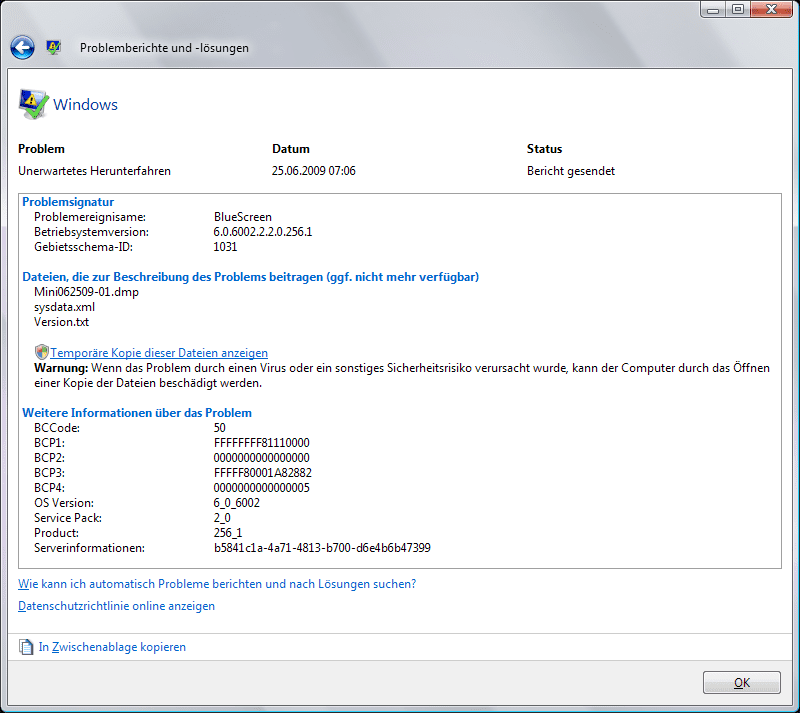Click the blue back arrow button
Image resolution: width=800 pixels, height=713 pixels.
(x=22, y=47)
